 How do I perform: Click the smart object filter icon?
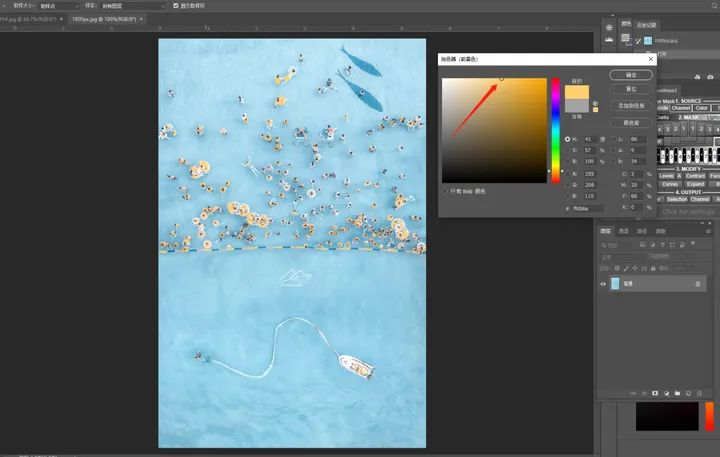point(682,245)
